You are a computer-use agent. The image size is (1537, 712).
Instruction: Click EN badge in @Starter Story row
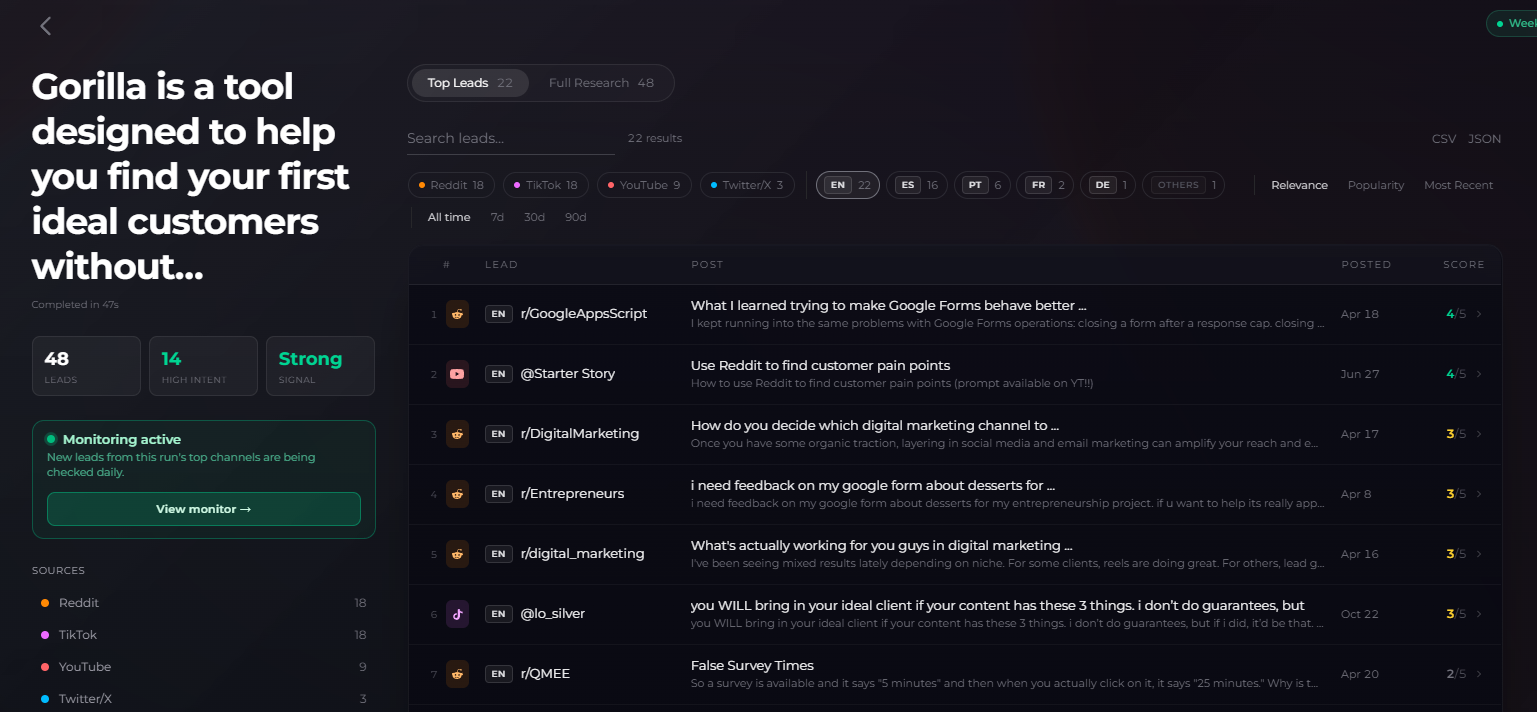point(498,374)
